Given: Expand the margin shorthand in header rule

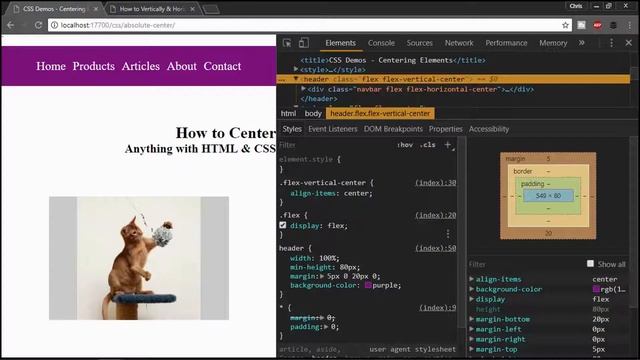Looking at the screenshot, I should coord(322,276).
